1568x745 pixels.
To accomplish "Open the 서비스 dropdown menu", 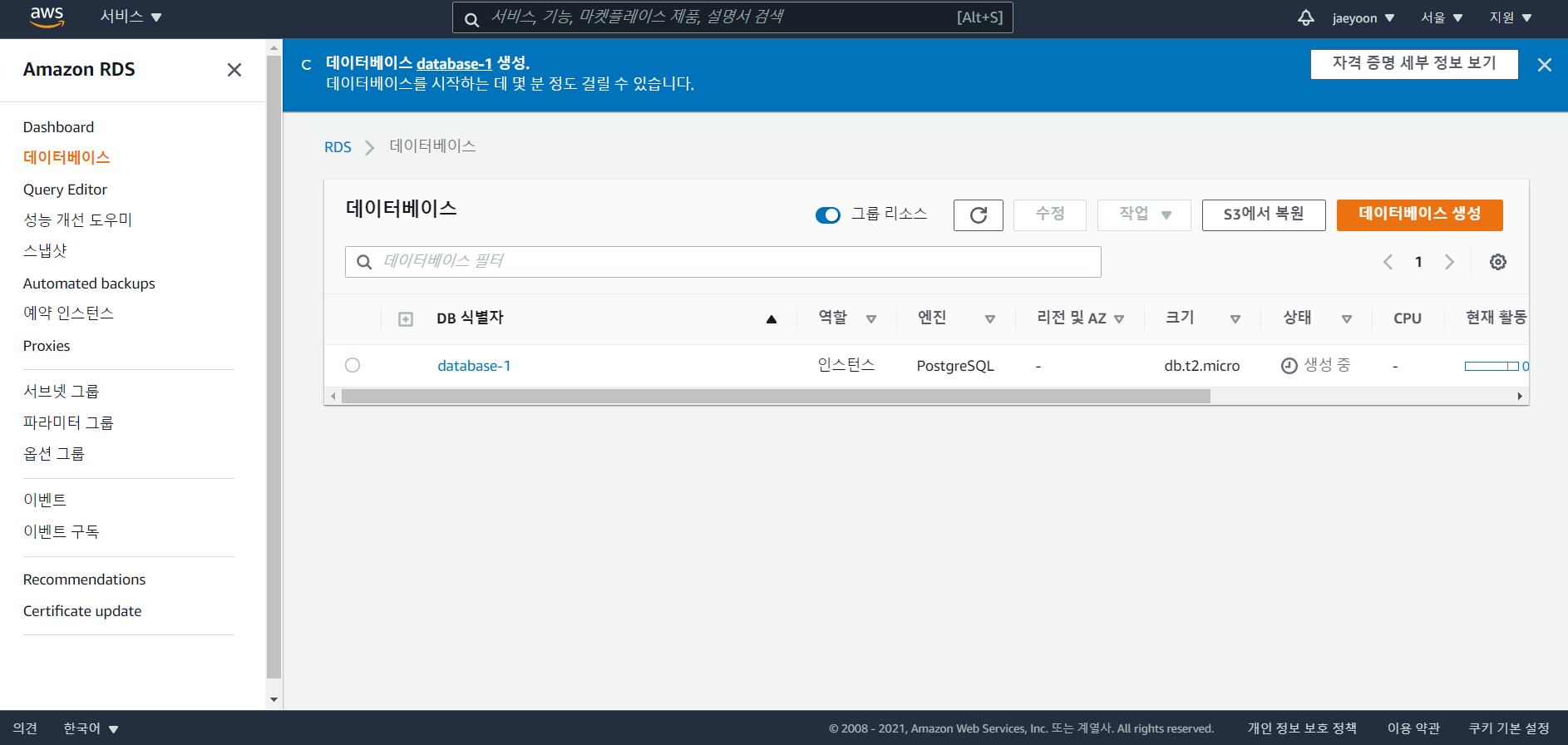I will click(131, 17).
